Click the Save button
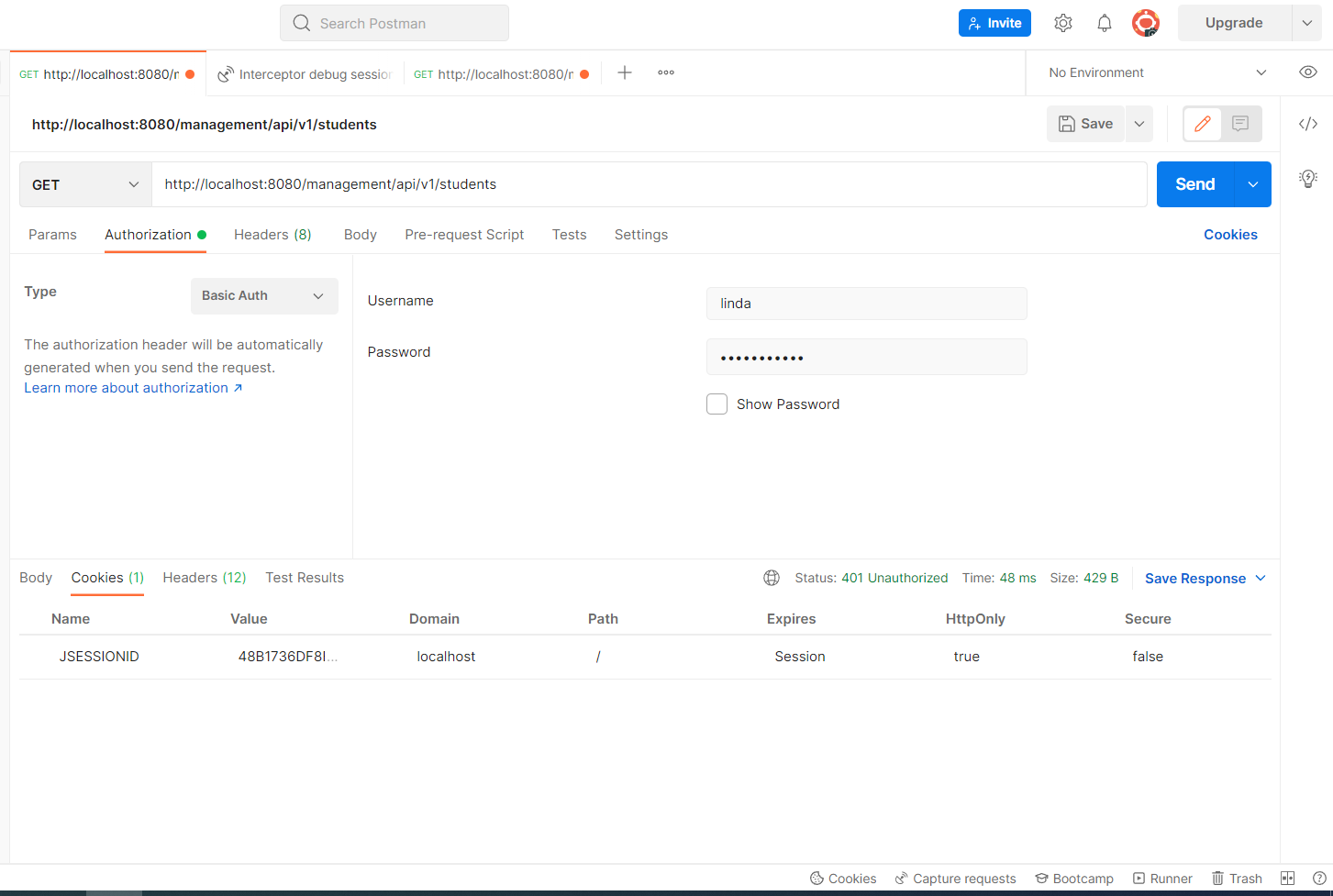This screenshot has height=896, width=1333. pos(1085,124)
